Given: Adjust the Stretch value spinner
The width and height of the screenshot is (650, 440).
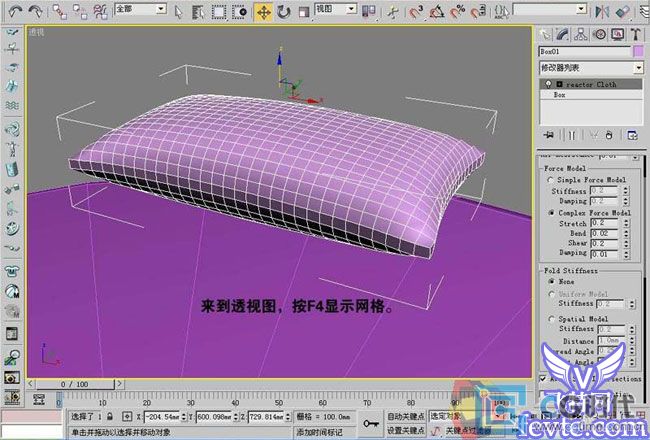Looking at the screenshot, I should click(x=626, y=223).
